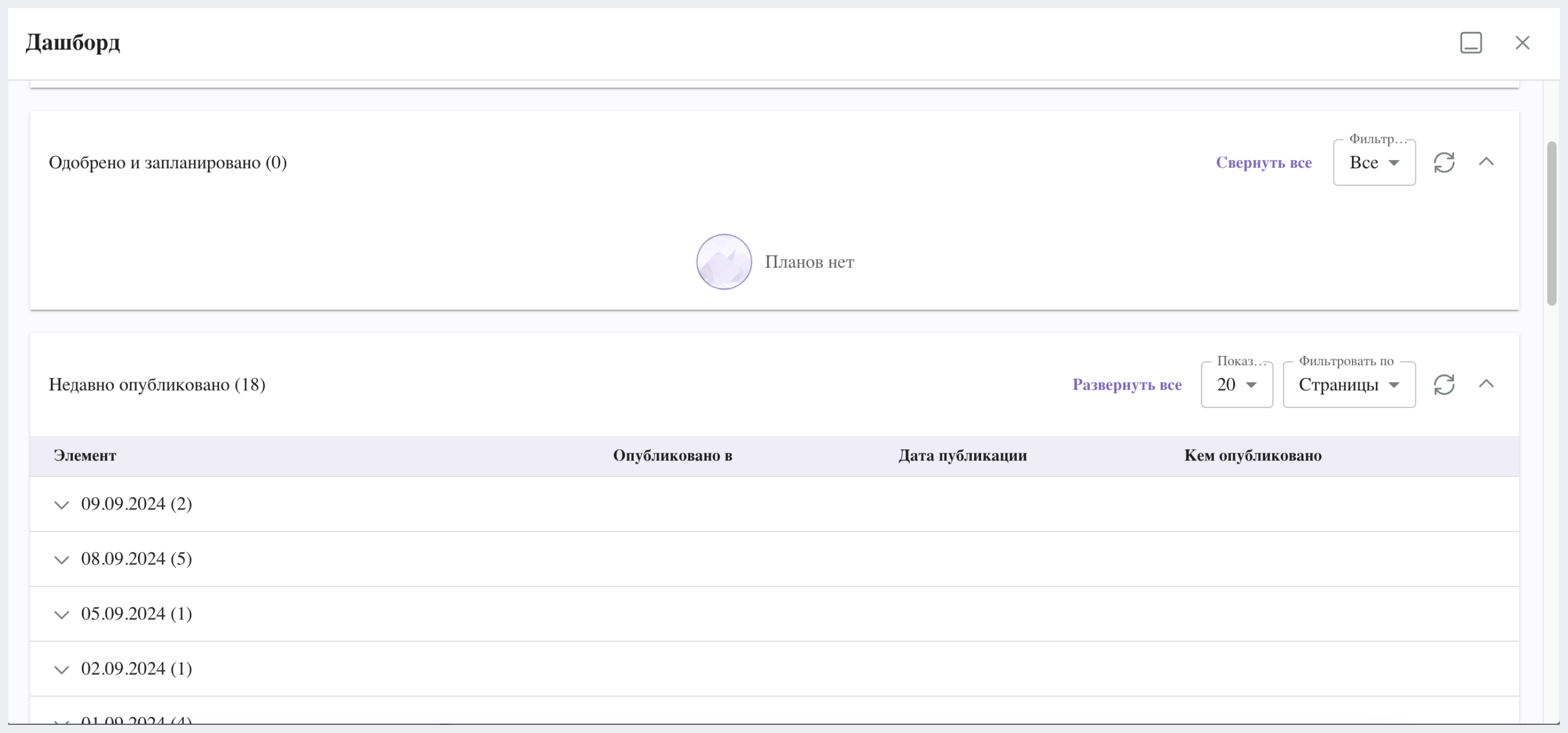
Task: Click the Дата публикации column header
Action: pyautogui.click(x=963, y=455)
